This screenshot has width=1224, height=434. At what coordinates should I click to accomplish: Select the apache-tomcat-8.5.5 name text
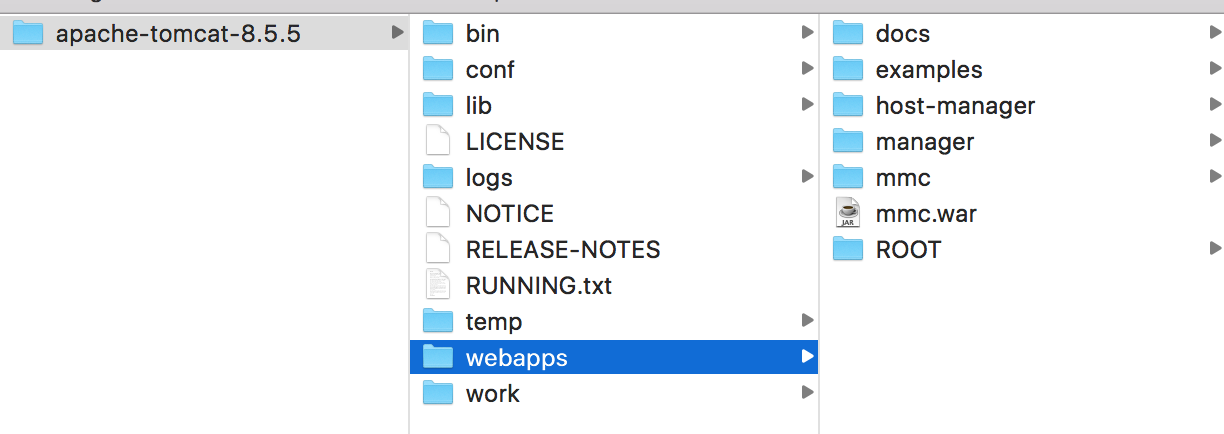tap(178, 34)
